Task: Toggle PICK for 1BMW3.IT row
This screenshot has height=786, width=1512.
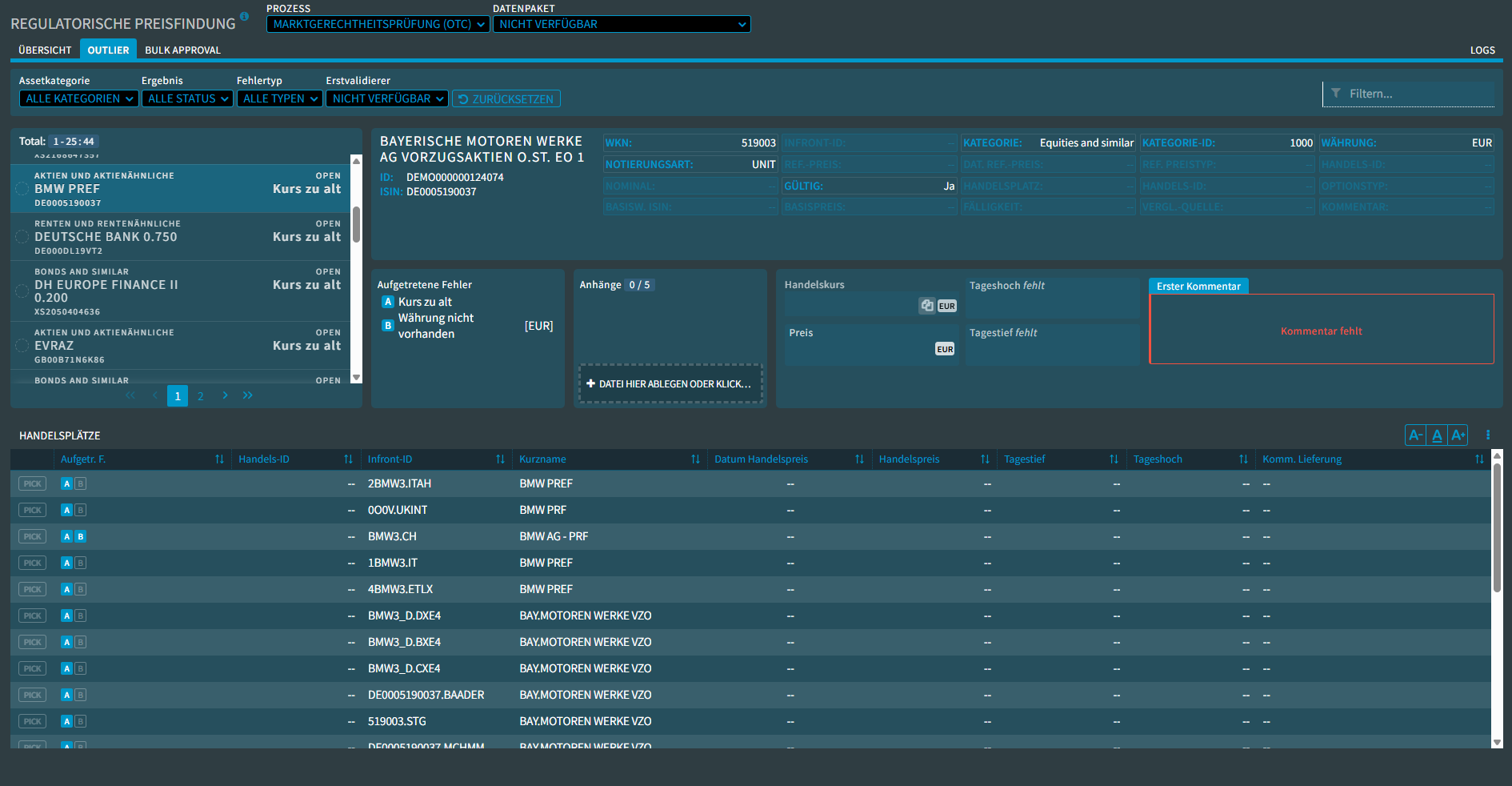Action: 33,563
